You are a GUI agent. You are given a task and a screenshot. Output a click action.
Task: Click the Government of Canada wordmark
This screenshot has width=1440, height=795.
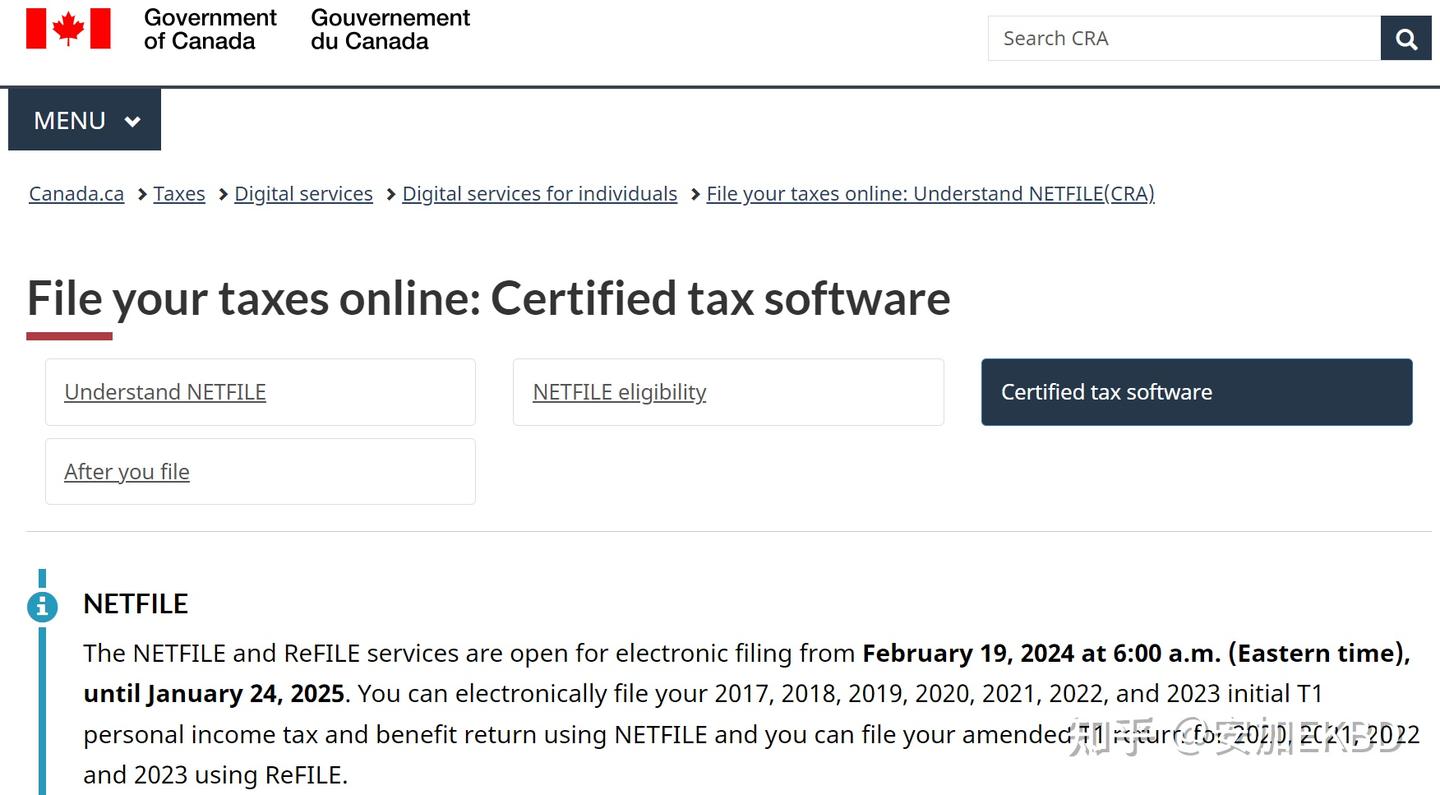pyautogui.click(x=210, y=29)
